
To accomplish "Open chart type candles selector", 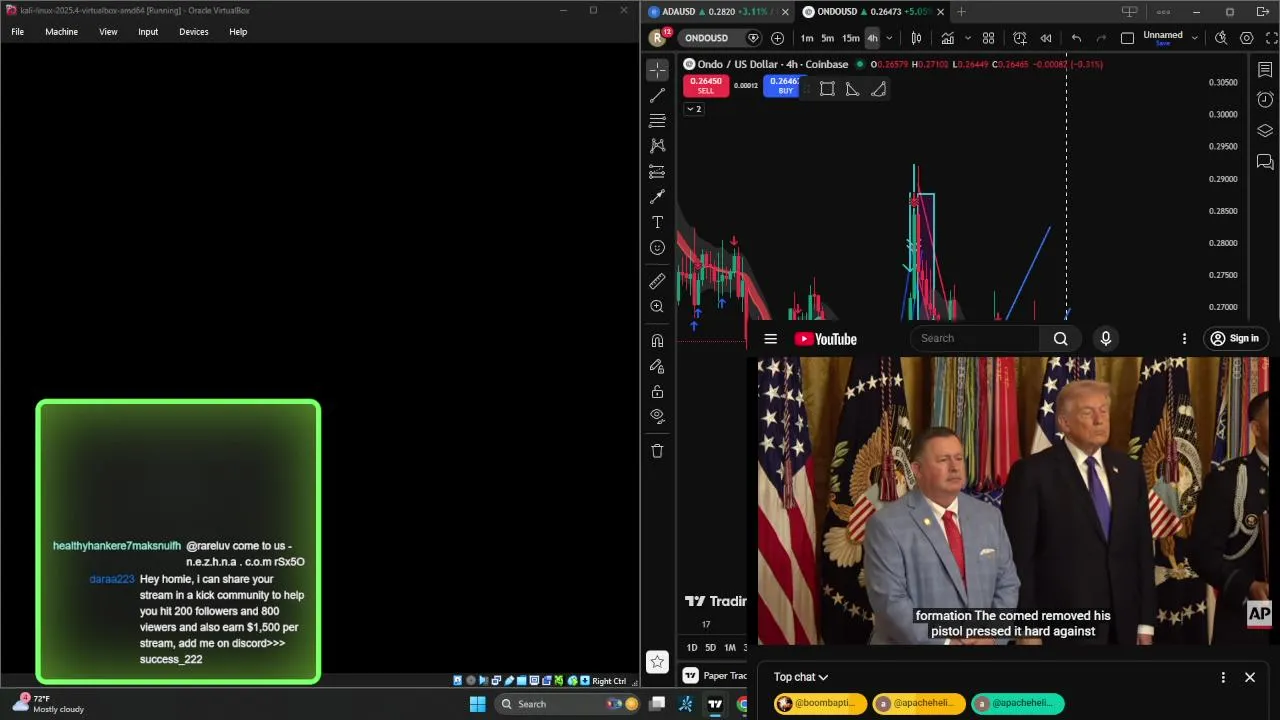I will (916, 38).
